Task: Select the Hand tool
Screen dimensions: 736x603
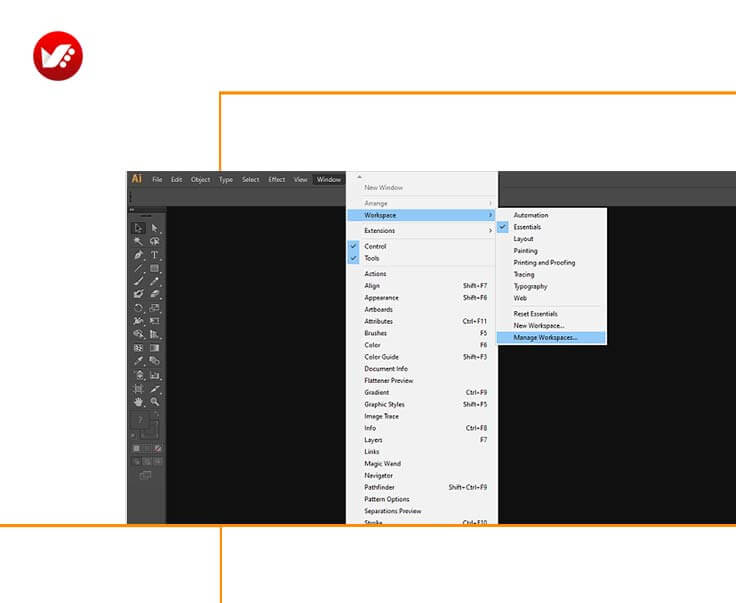Action: [138, 402]
